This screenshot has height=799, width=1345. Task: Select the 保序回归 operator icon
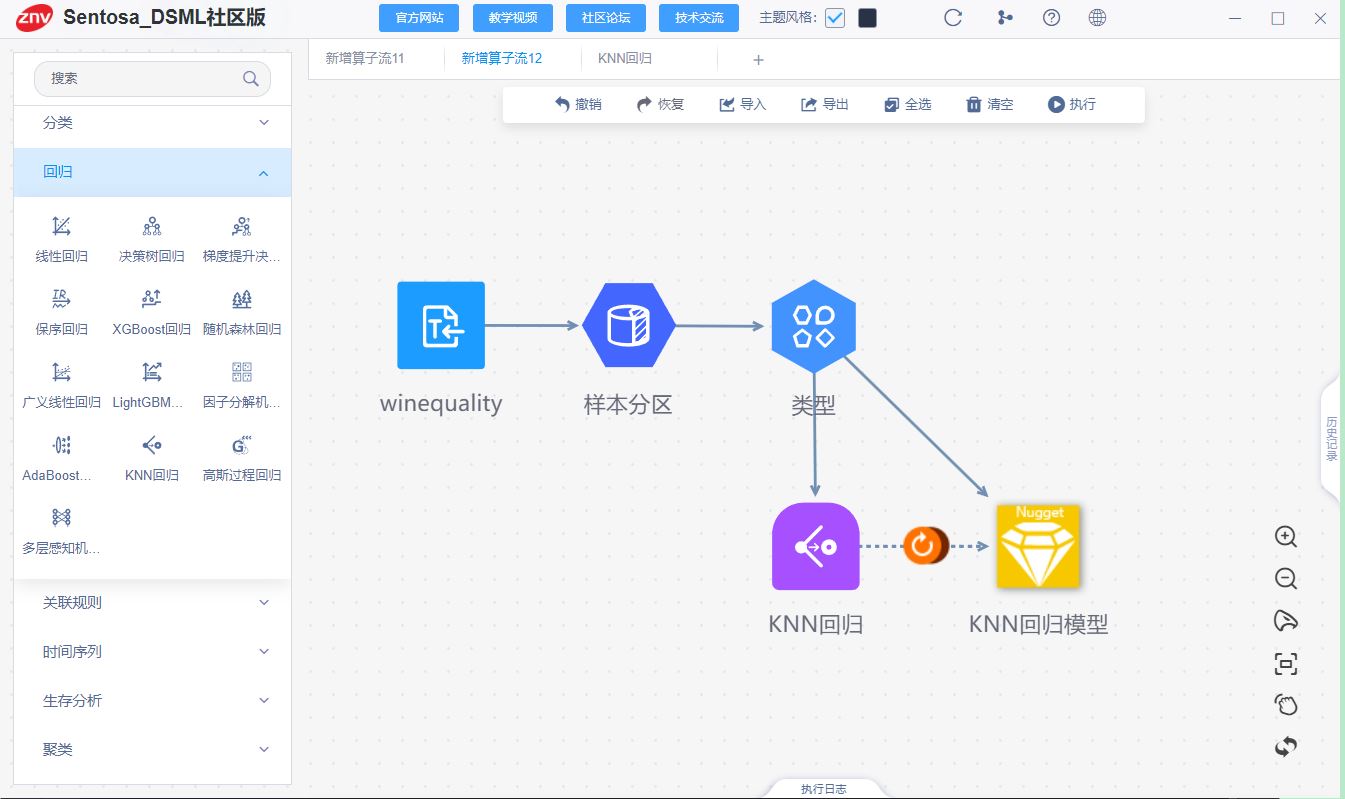pos(62,299)
